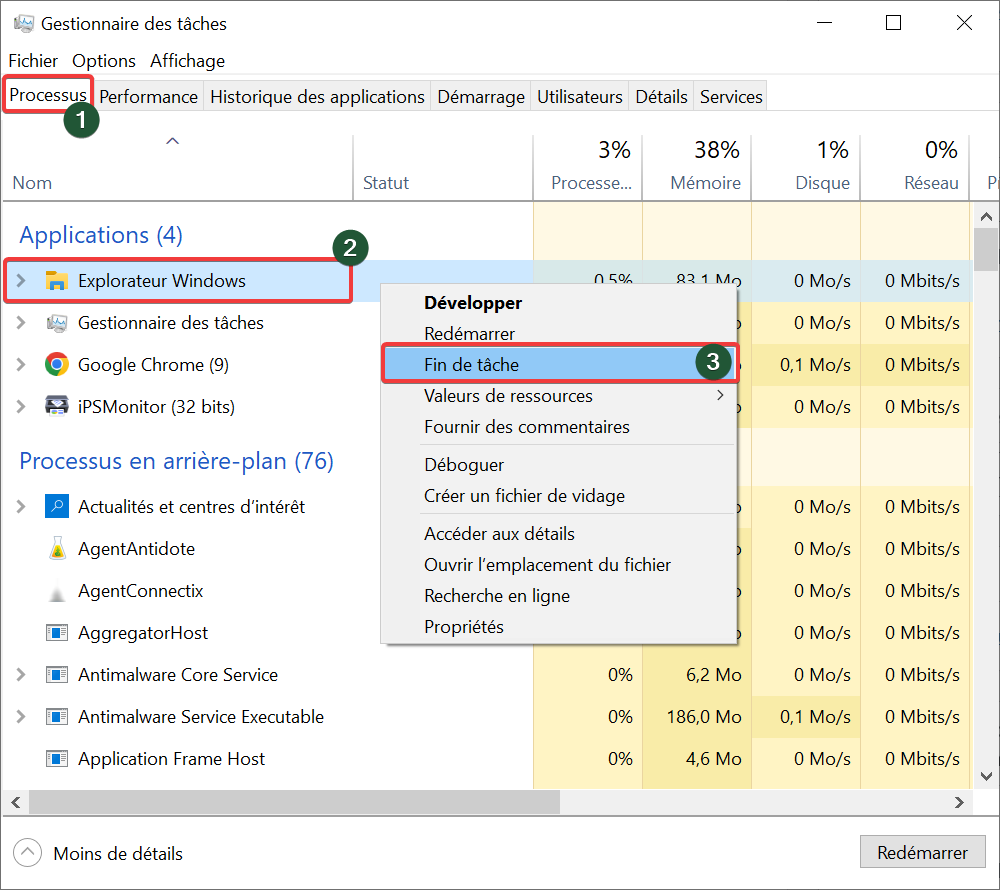Expand the Google Chrome (9) group
1000x890 pixels.
tap(20, 365)
